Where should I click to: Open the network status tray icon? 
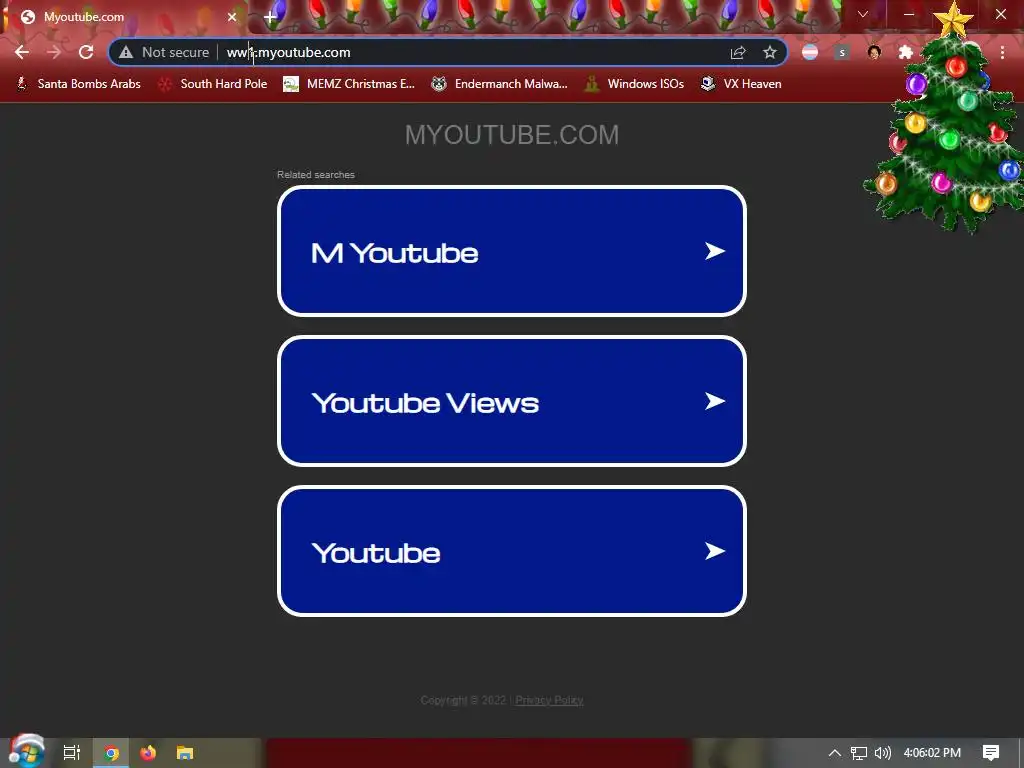tap(859, 753)
